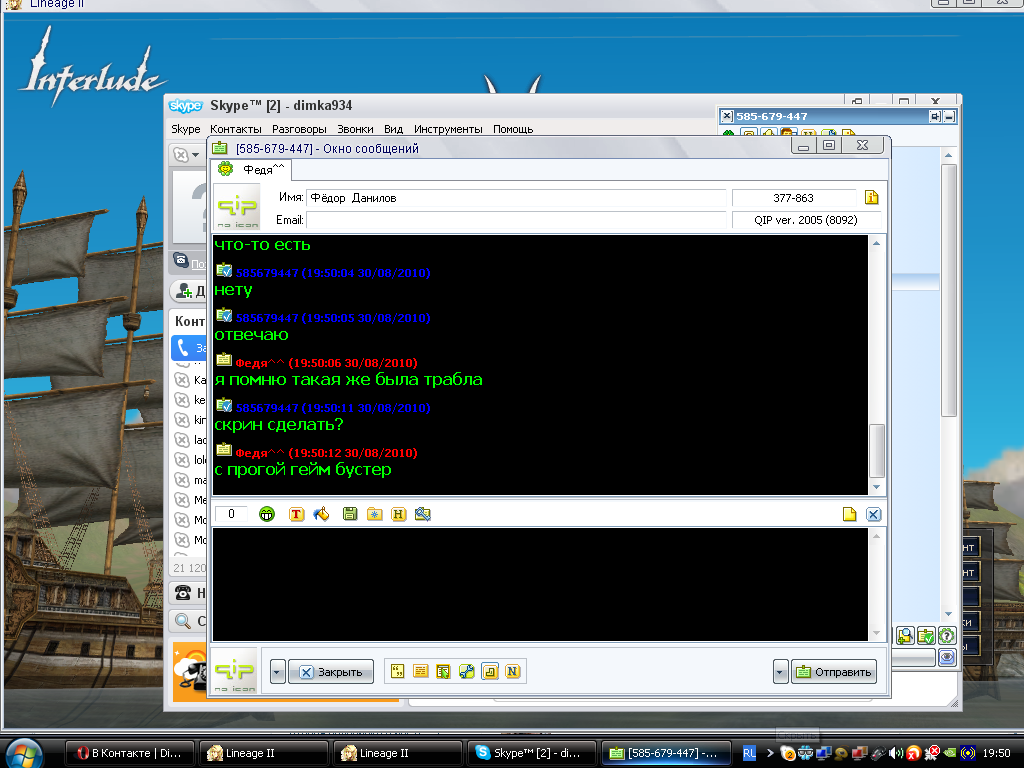Click the Имя field with Фёдор Данилов
This screenshot has height=768, width=1024.
coord(516,198)
